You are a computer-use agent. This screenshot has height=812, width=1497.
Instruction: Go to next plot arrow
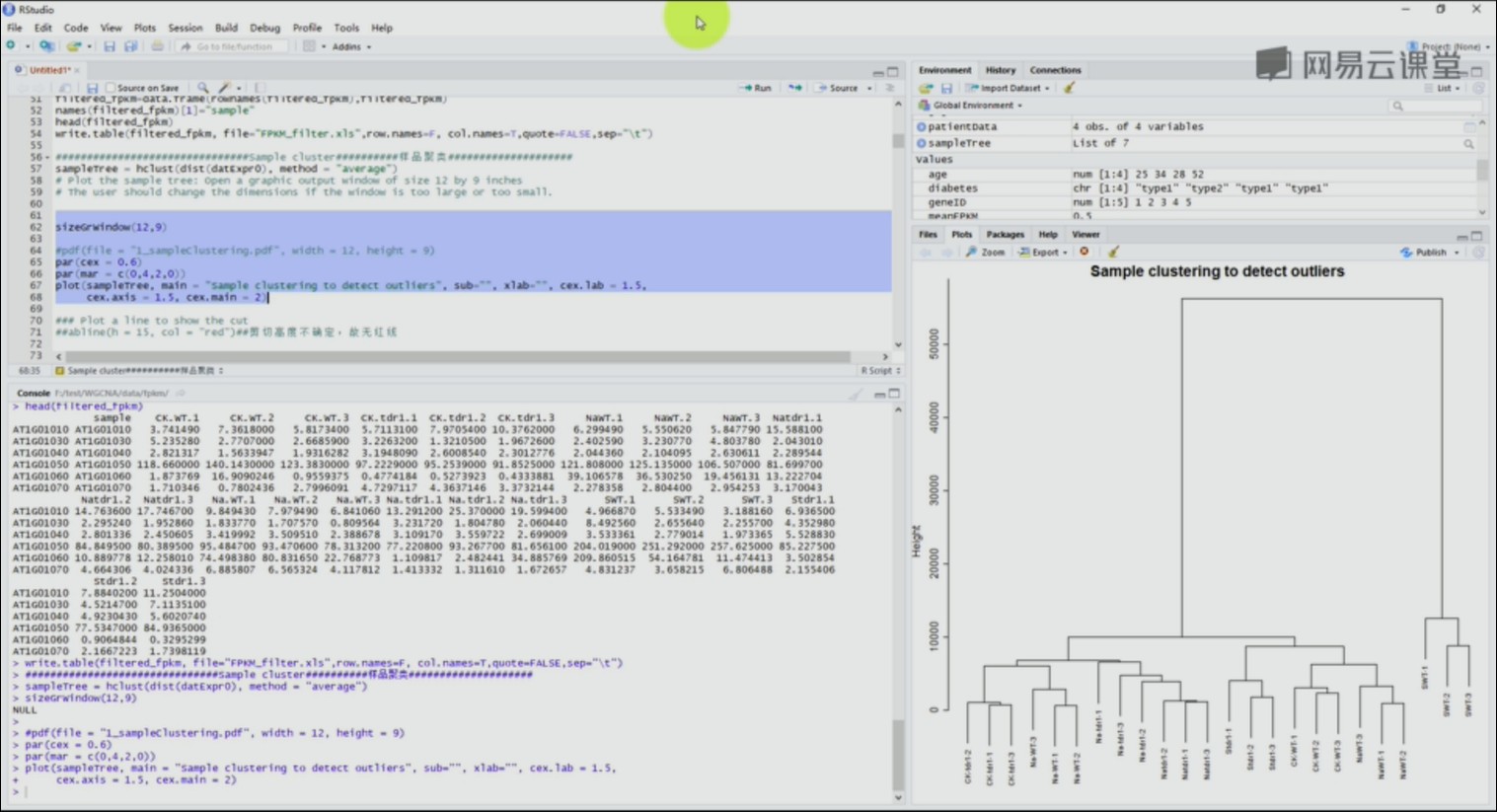click(x=945, y=252)
